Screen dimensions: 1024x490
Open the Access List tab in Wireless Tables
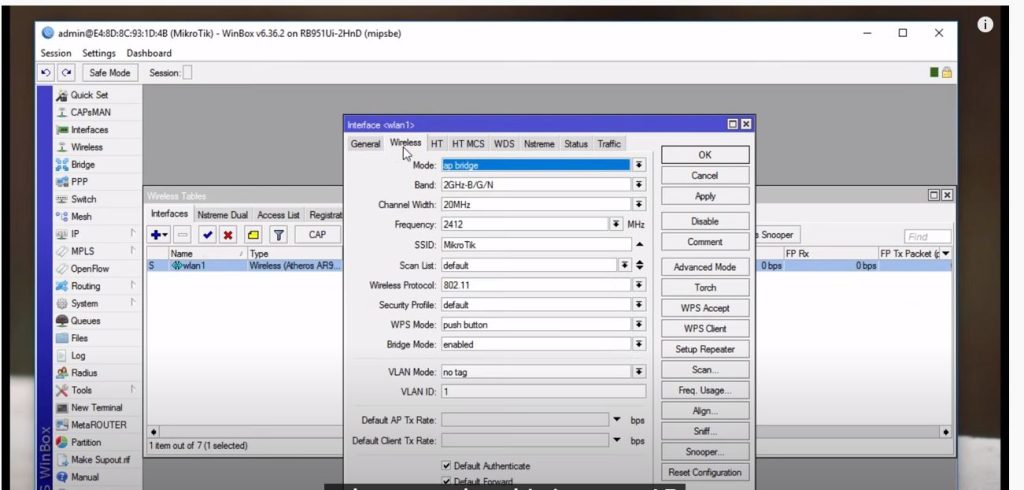(x=278, y=214)
